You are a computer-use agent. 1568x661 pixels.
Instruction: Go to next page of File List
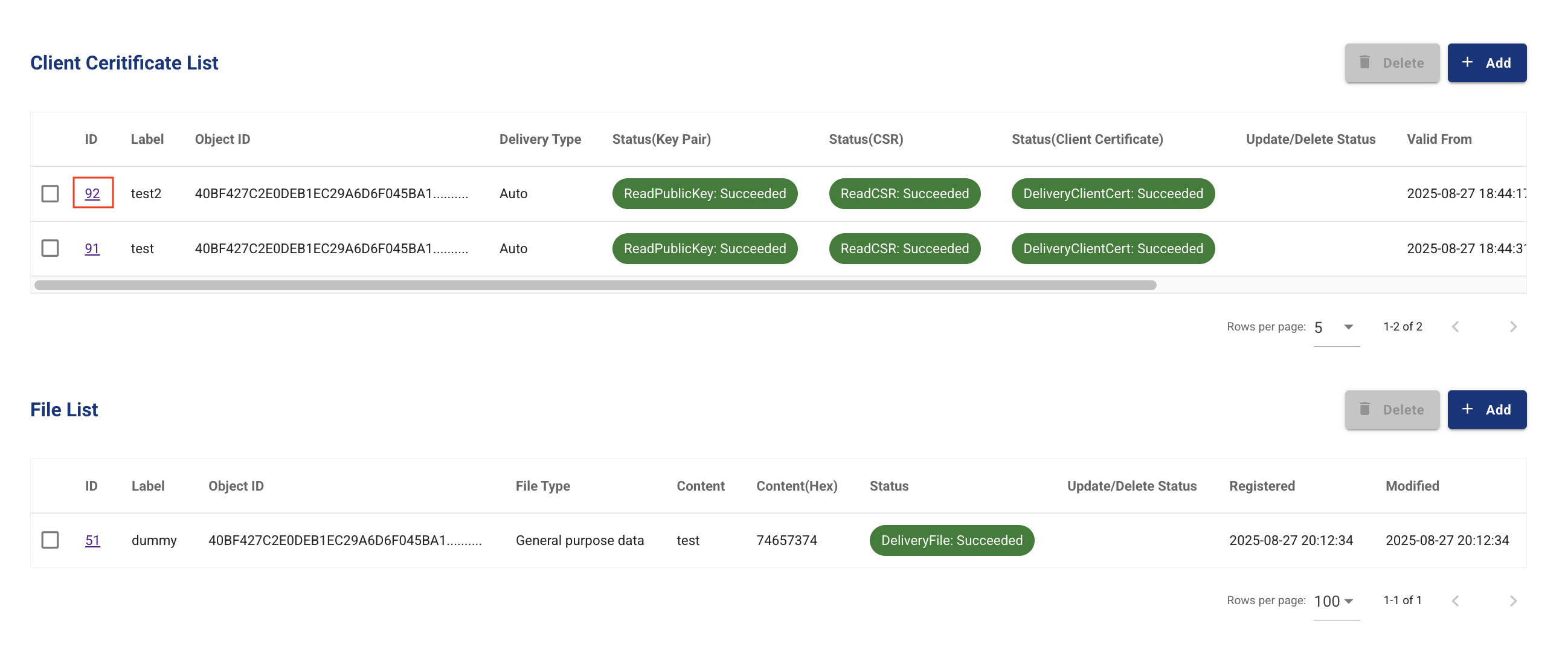point(1512,601)
